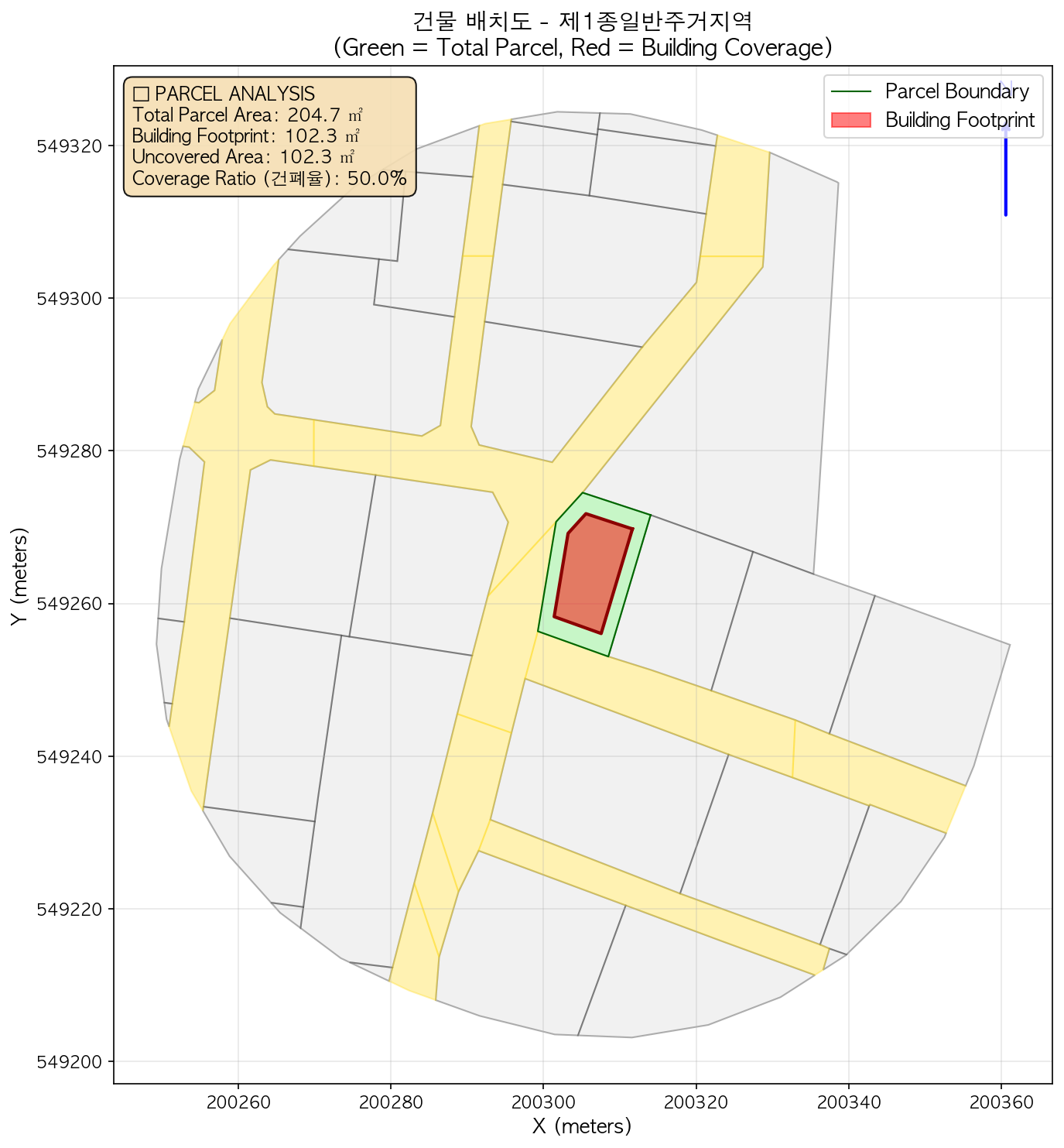This screenshot has width=1064, height=1148.
Task: Click the 549260 y-axis tick label
Action: coord(71,604)
